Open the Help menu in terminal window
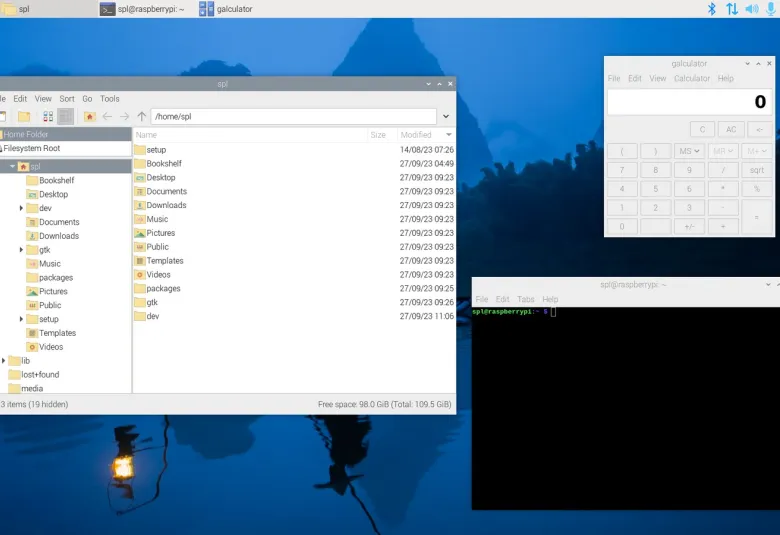This screenshot has height=535, width=780. tap(550, 299)
